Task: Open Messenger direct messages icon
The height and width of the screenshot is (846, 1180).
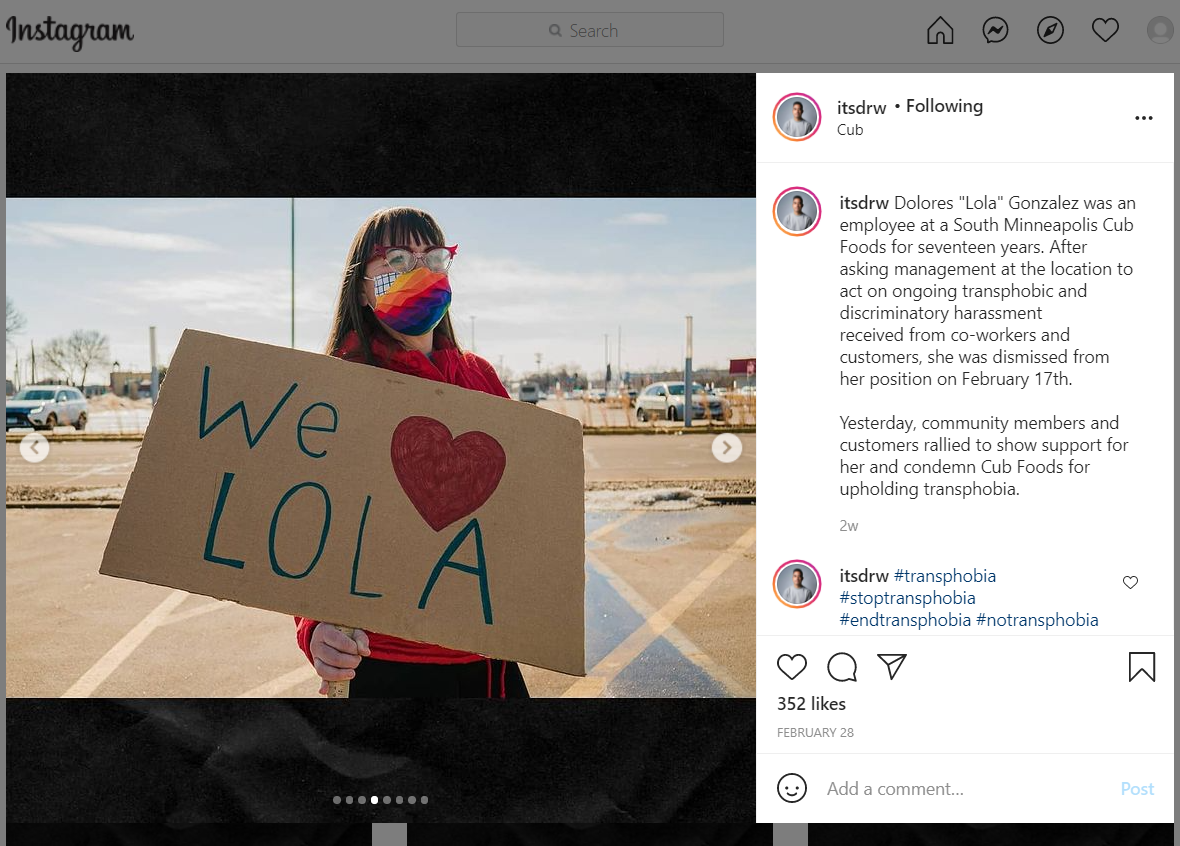Action: pyautogui.click(x=995, y=31)
